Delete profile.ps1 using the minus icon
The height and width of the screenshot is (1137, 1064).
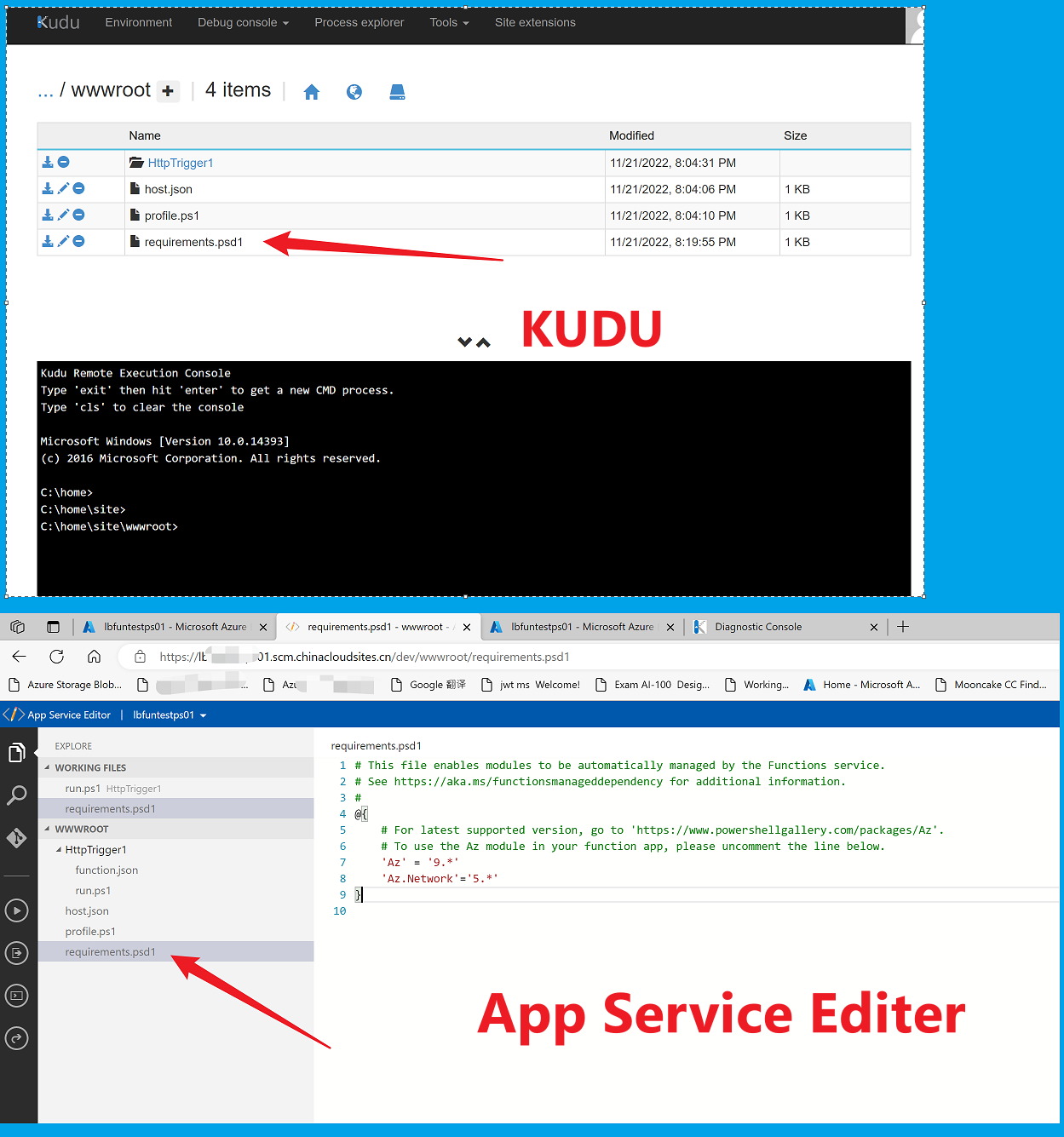click(78, 215)
